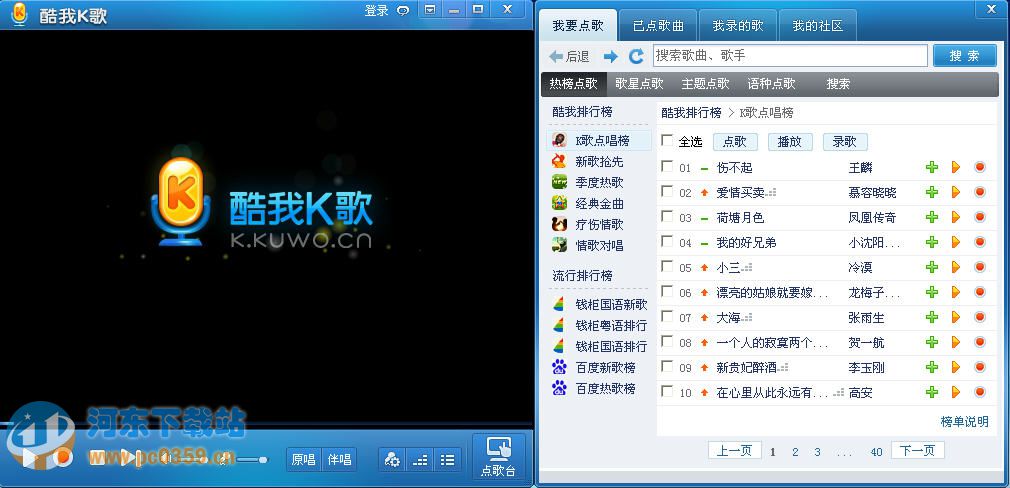Open the 点歌台 song request panel
The height and width of the screenshot is (488, 1010).
point(499,456)
